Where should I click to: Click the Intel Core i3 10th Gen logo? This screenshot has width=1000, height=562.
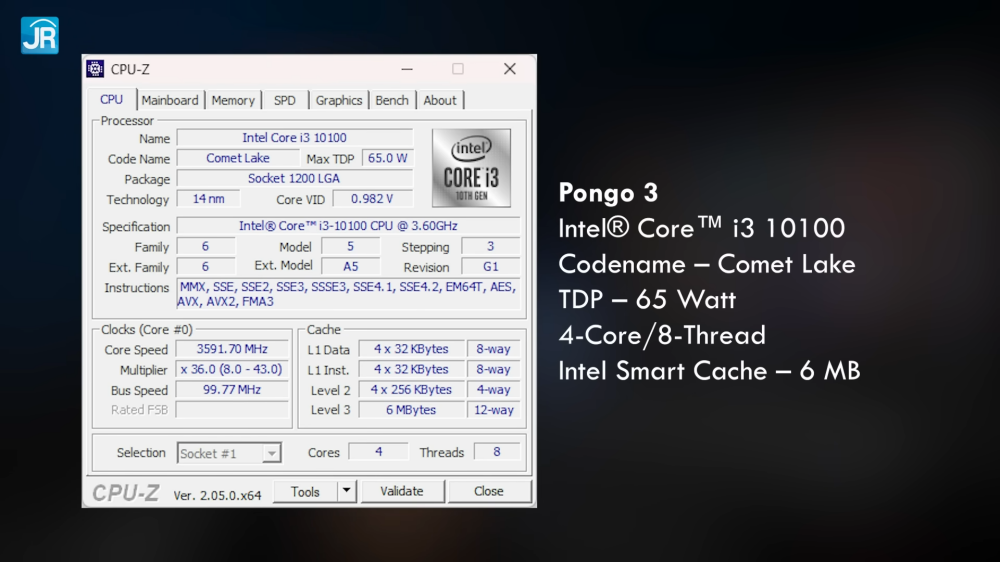click(471, 168)
